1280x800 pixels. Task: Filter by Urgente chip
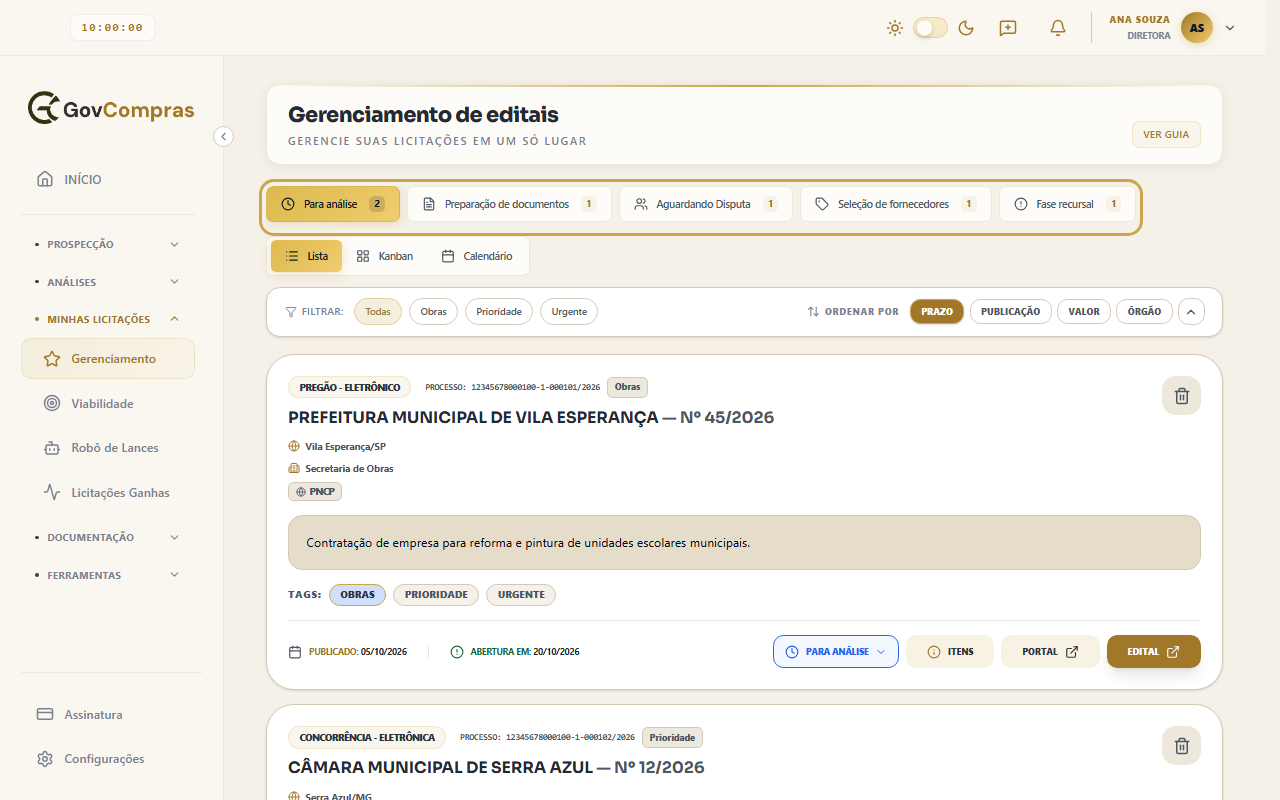[569, 312]
